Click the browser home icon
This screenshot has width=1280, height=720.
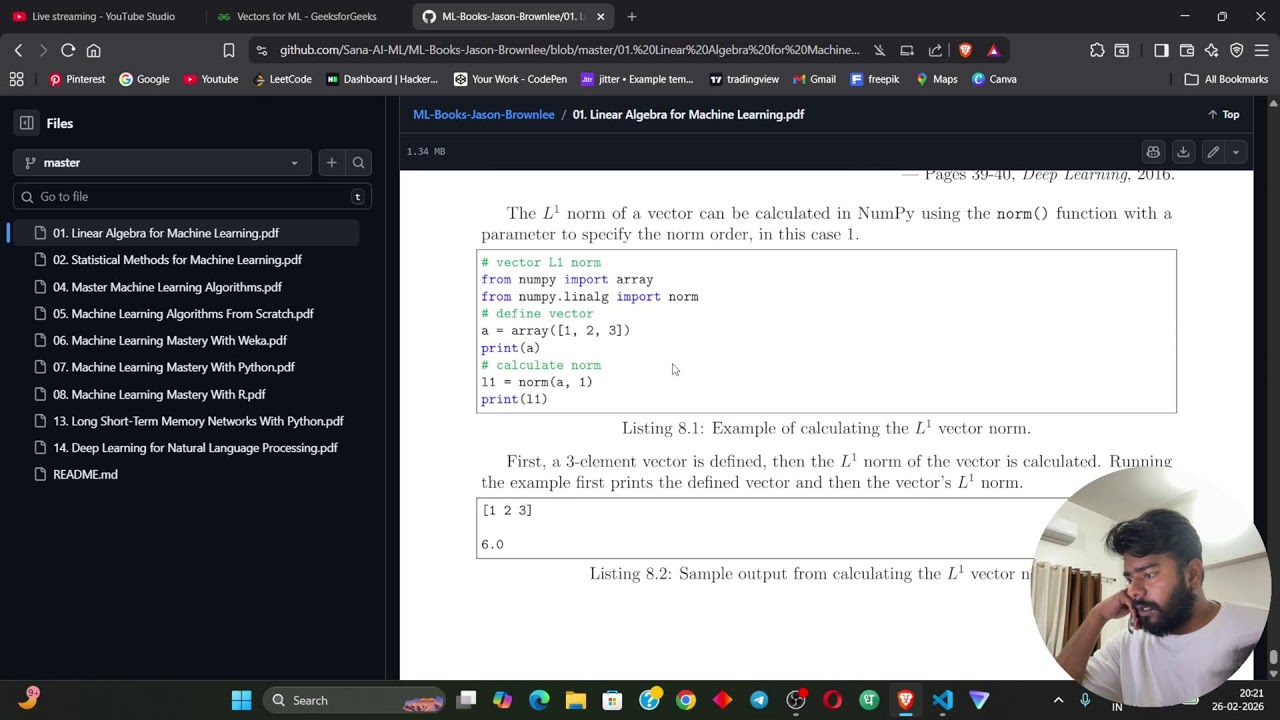click(x=93, y=50)
